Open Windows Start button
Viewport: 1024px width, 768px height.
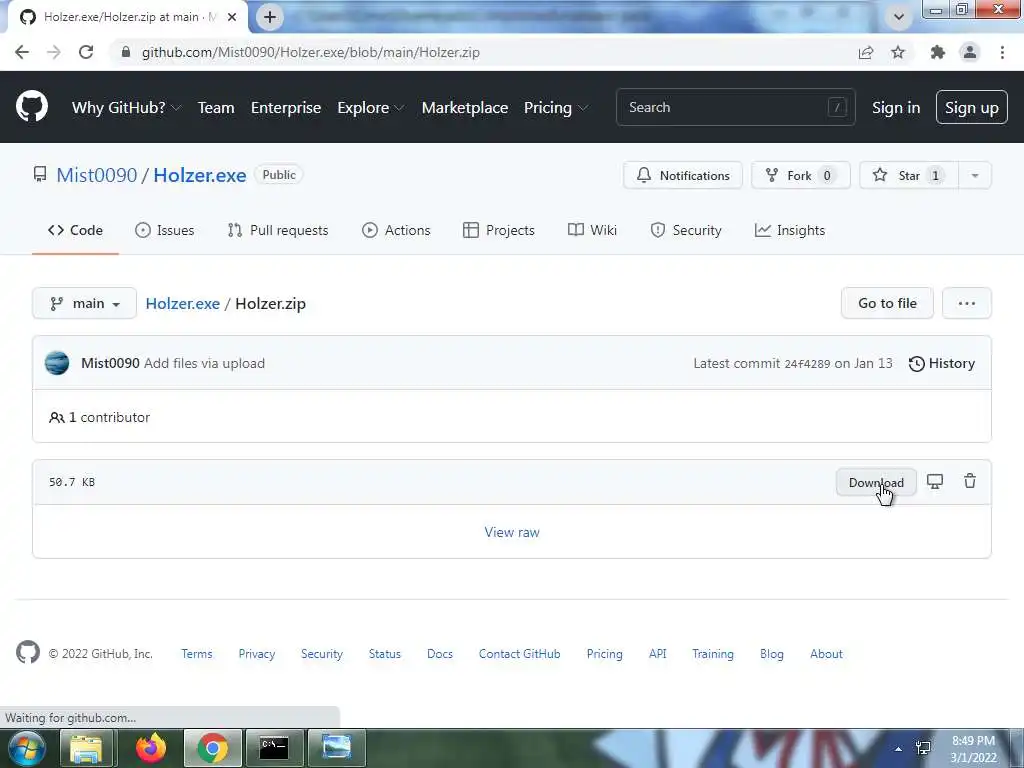coord(26,748)
